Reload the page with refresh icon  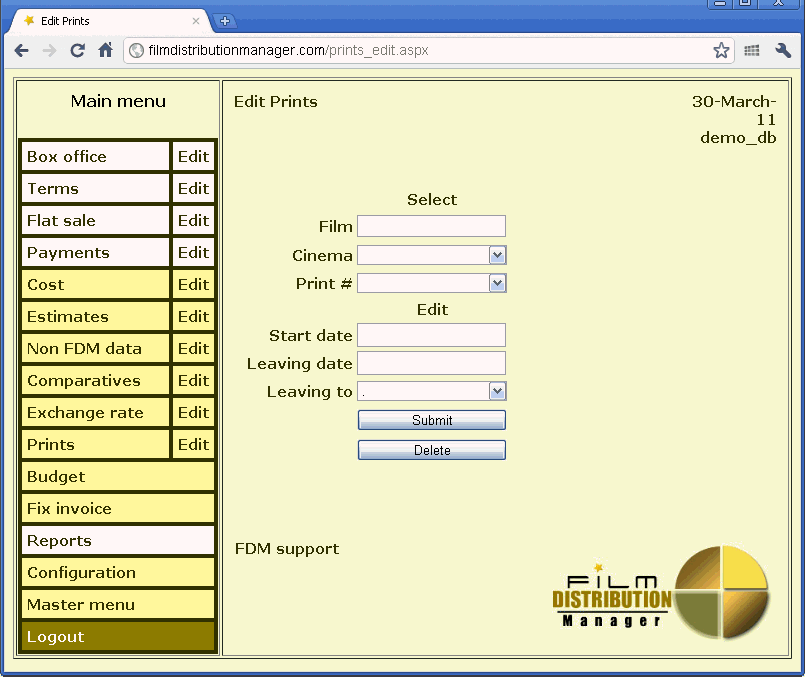point(77,50)
